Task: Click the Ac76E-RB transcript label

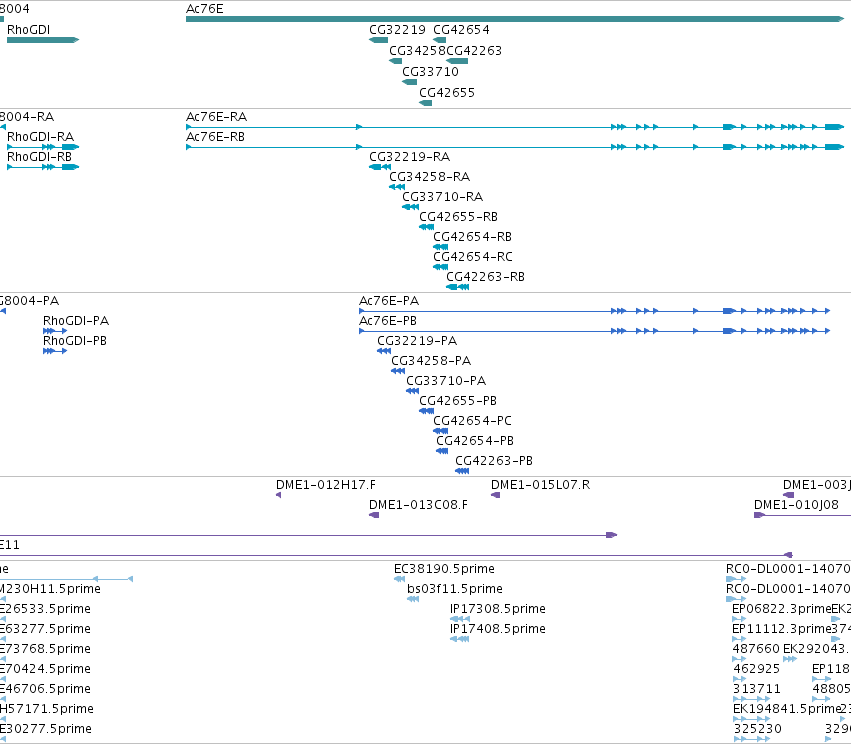Action: [x=215, y=137]
